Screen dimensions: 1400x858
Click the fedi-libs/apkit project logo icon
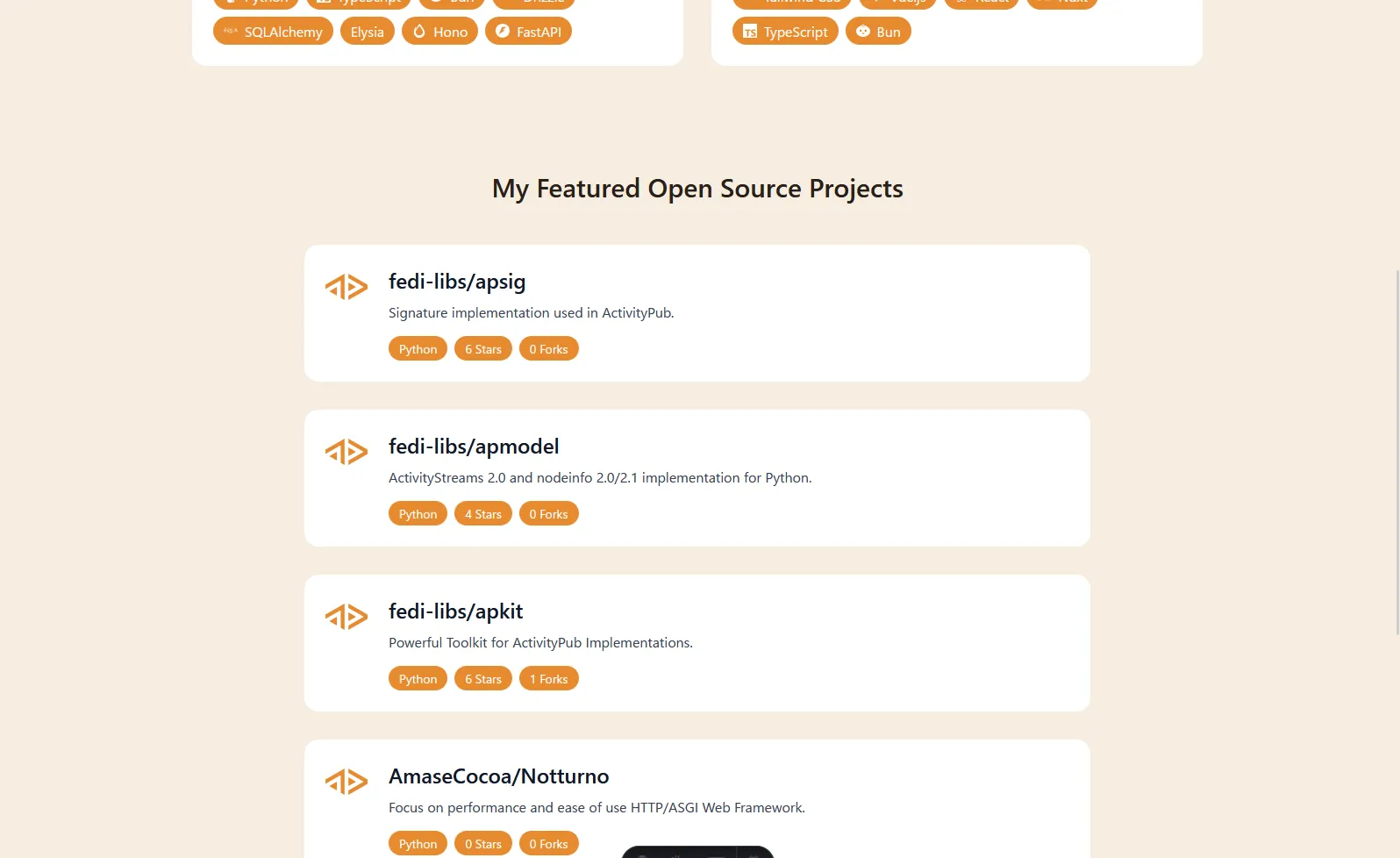click(346, 617)
